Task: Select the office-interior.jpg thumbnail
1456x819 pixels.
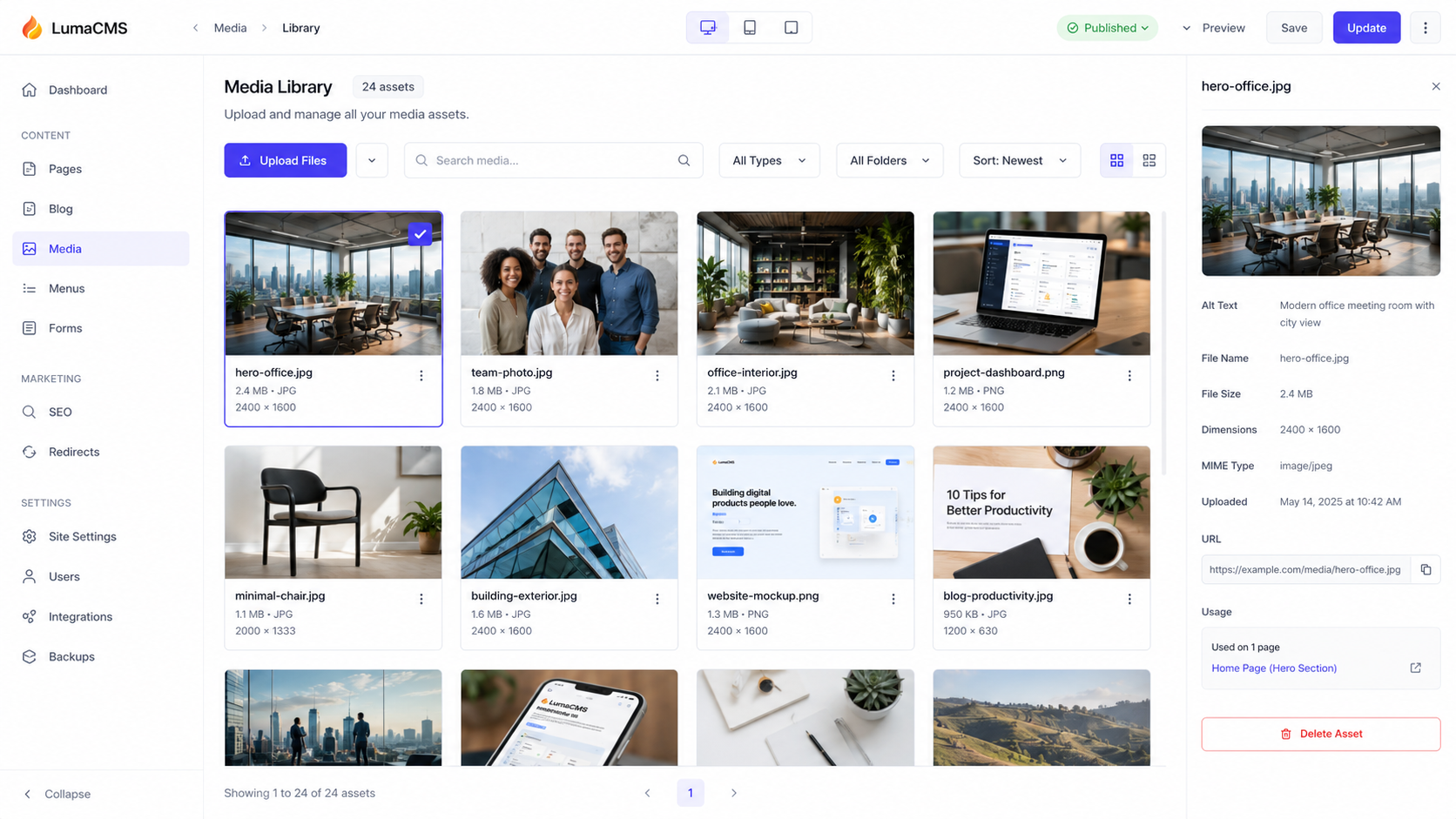Action: [806, 283]
